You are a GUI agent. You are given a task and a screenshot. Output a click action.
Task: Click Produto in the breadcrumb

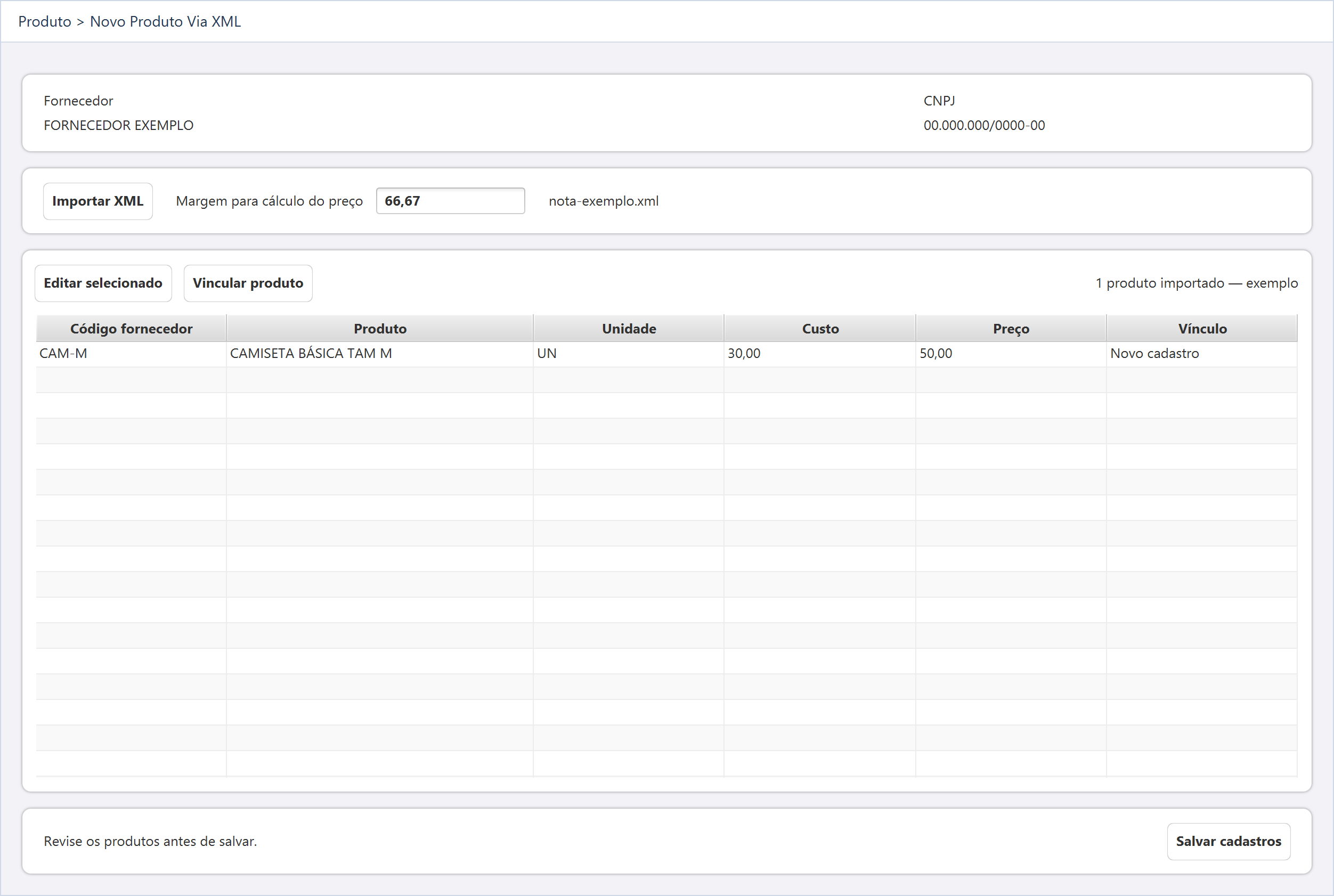point(45,22)
